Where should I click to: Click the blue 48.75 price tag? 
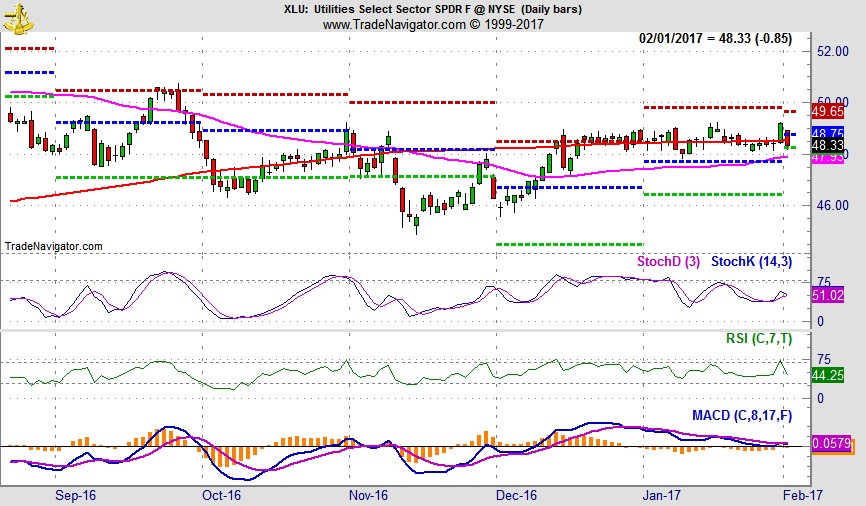828,134
